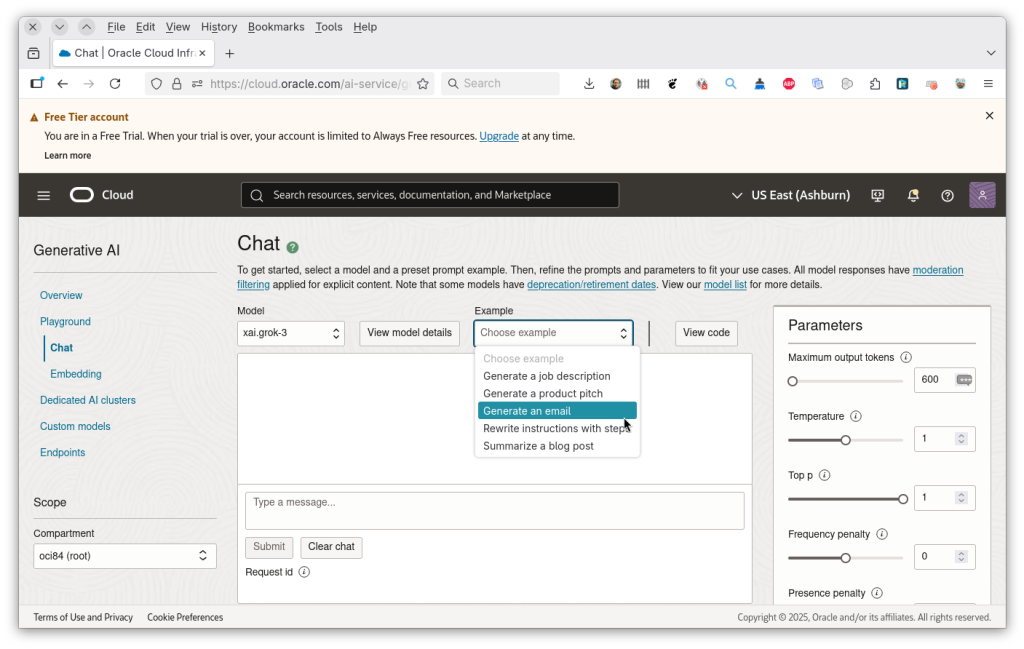This screenshot has height=649, width=1024.
Task: Select Generate a product pitch example
Action: tap(557, 394)
